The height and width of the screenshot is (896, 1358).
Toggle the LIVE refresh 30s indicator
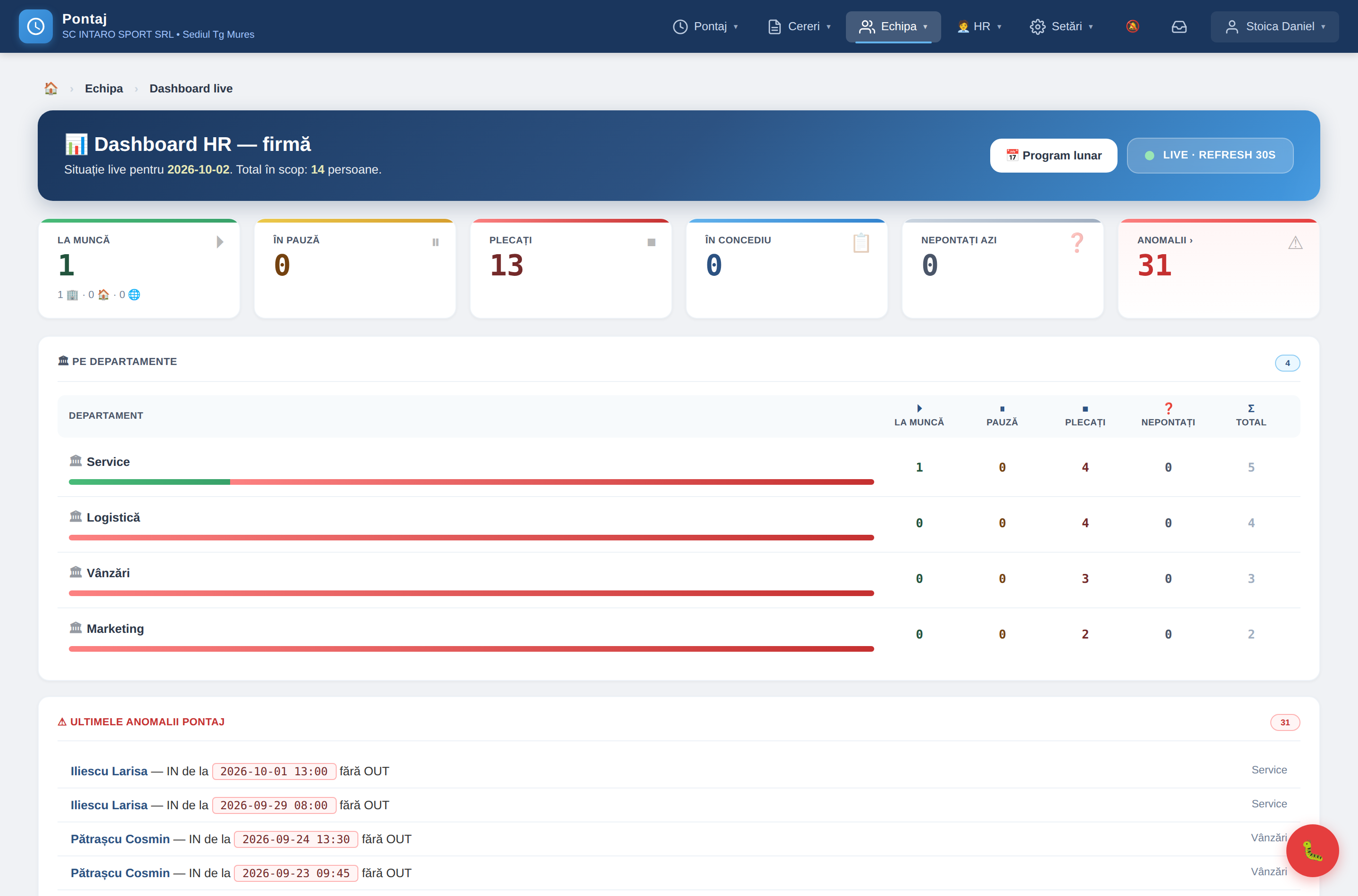point(1209,156)
